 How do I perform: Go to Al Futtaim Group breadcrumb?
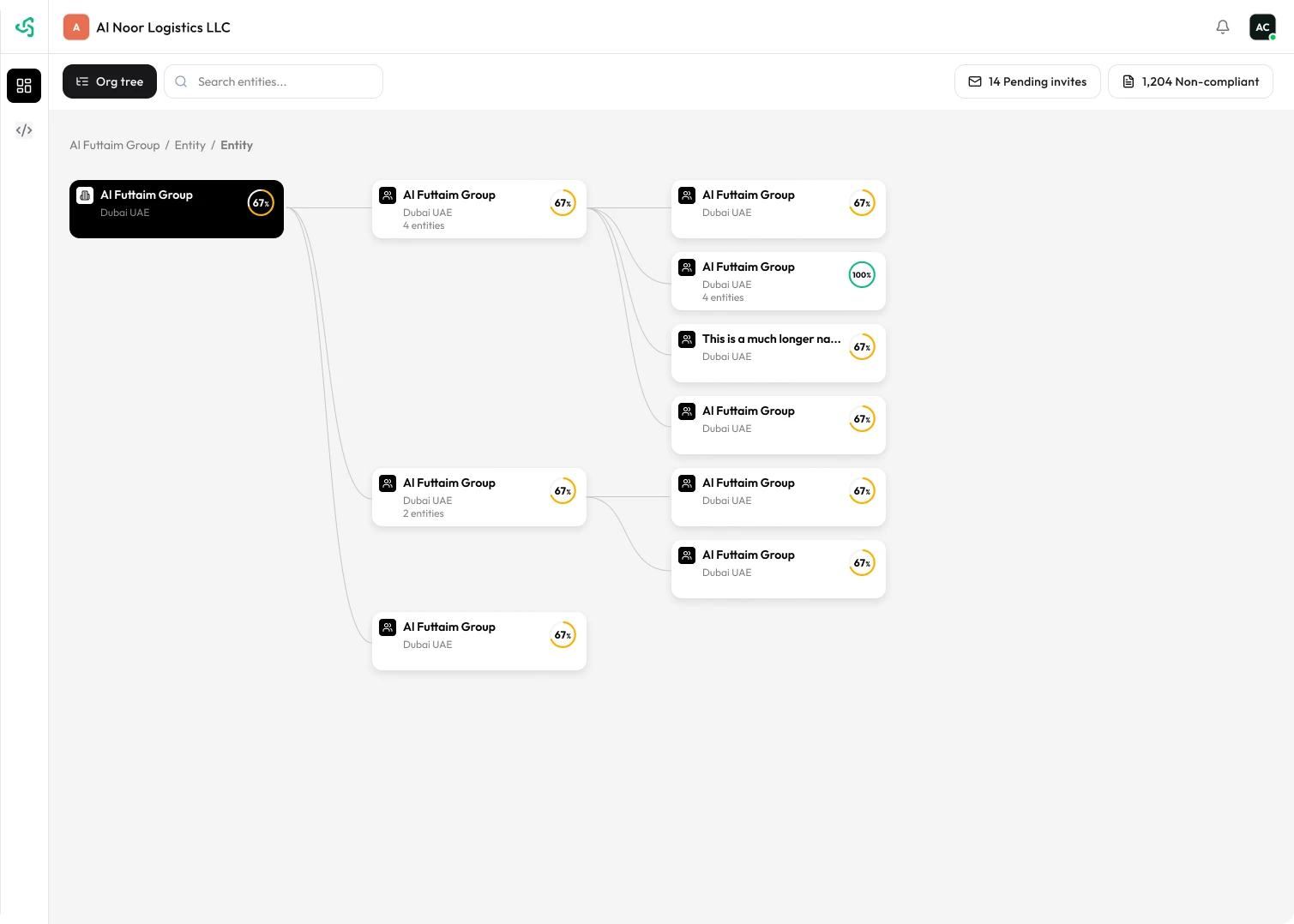point(115,145)
